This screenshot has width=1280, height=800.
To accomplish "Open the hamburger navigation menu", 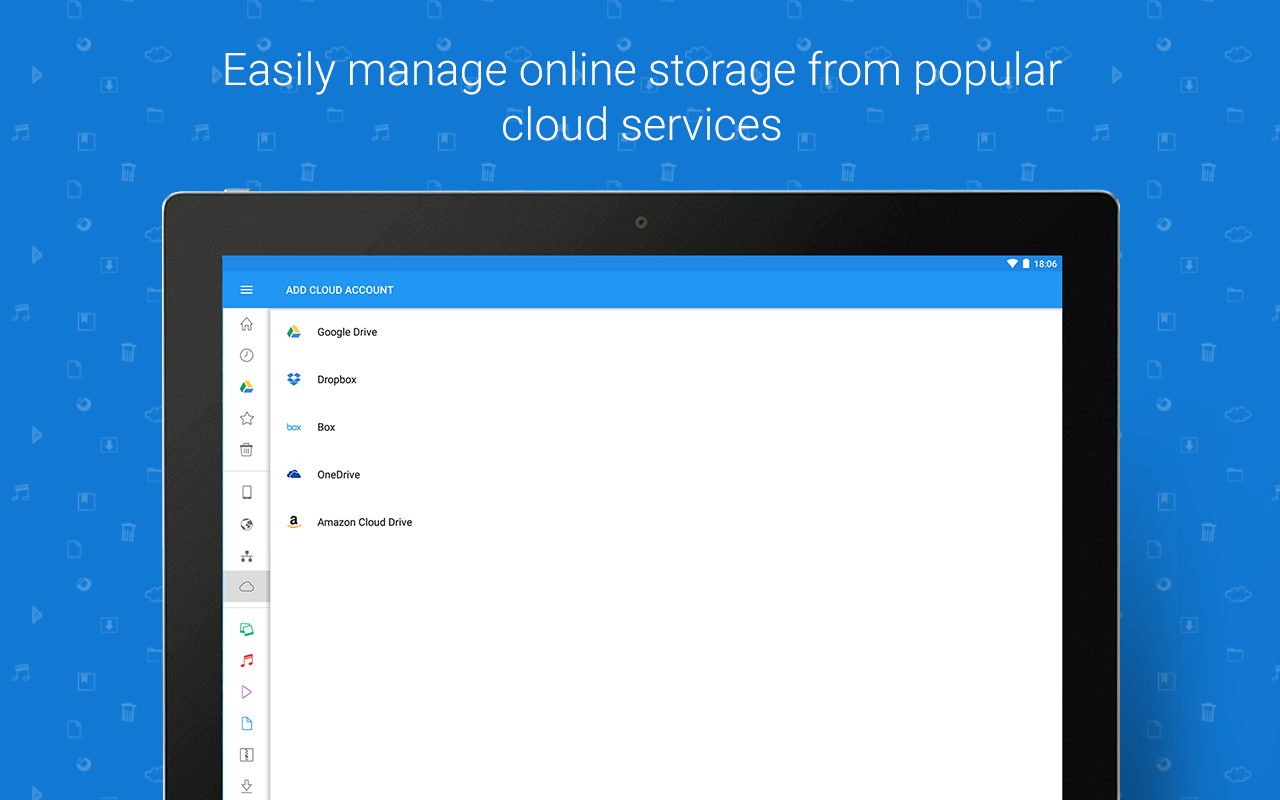I will point(247,290).
